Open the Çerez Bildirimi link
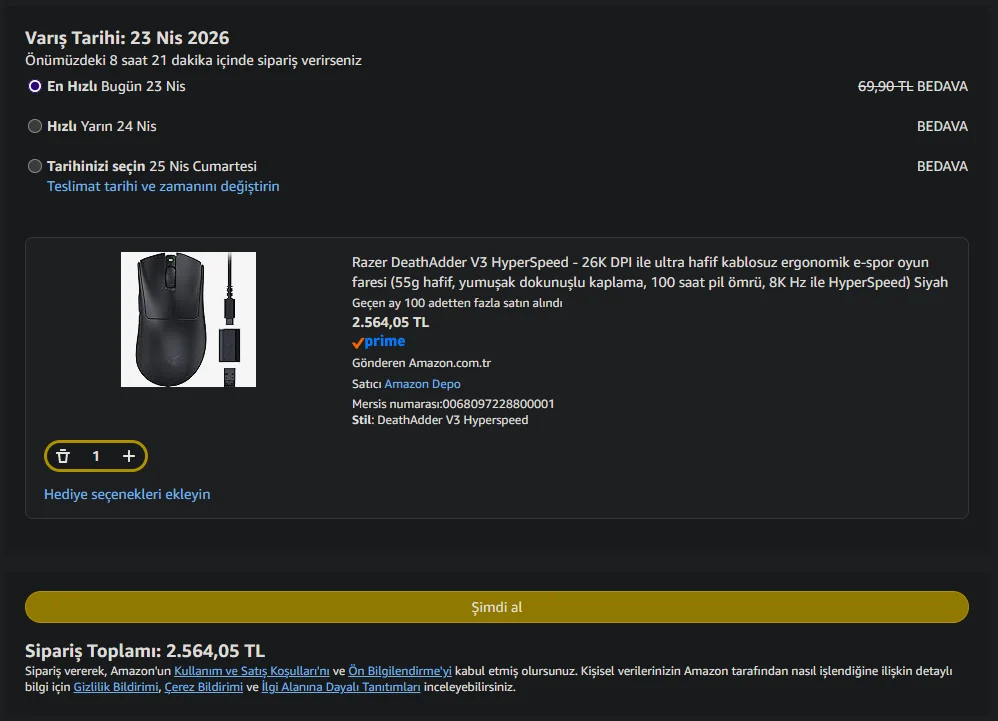 [x=204, y=687]
